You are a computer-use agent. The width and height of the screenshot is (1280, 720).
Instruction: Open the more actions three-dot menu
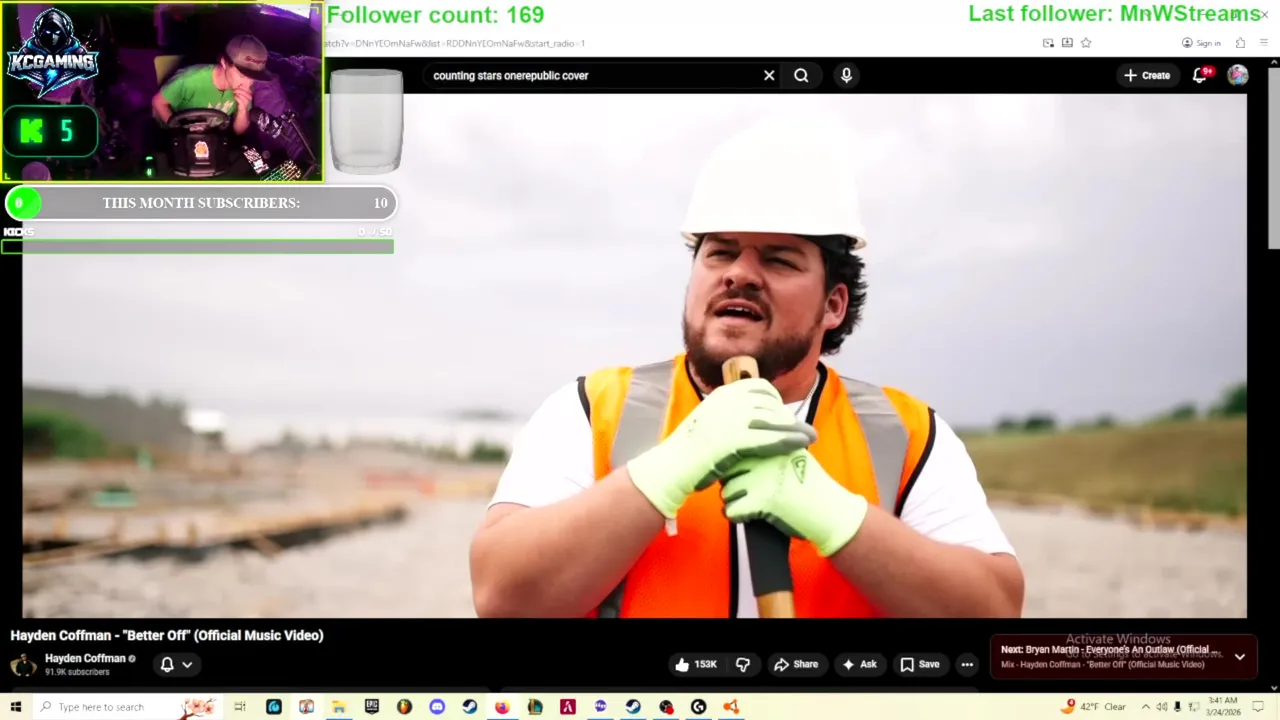[x=967, y=664]
